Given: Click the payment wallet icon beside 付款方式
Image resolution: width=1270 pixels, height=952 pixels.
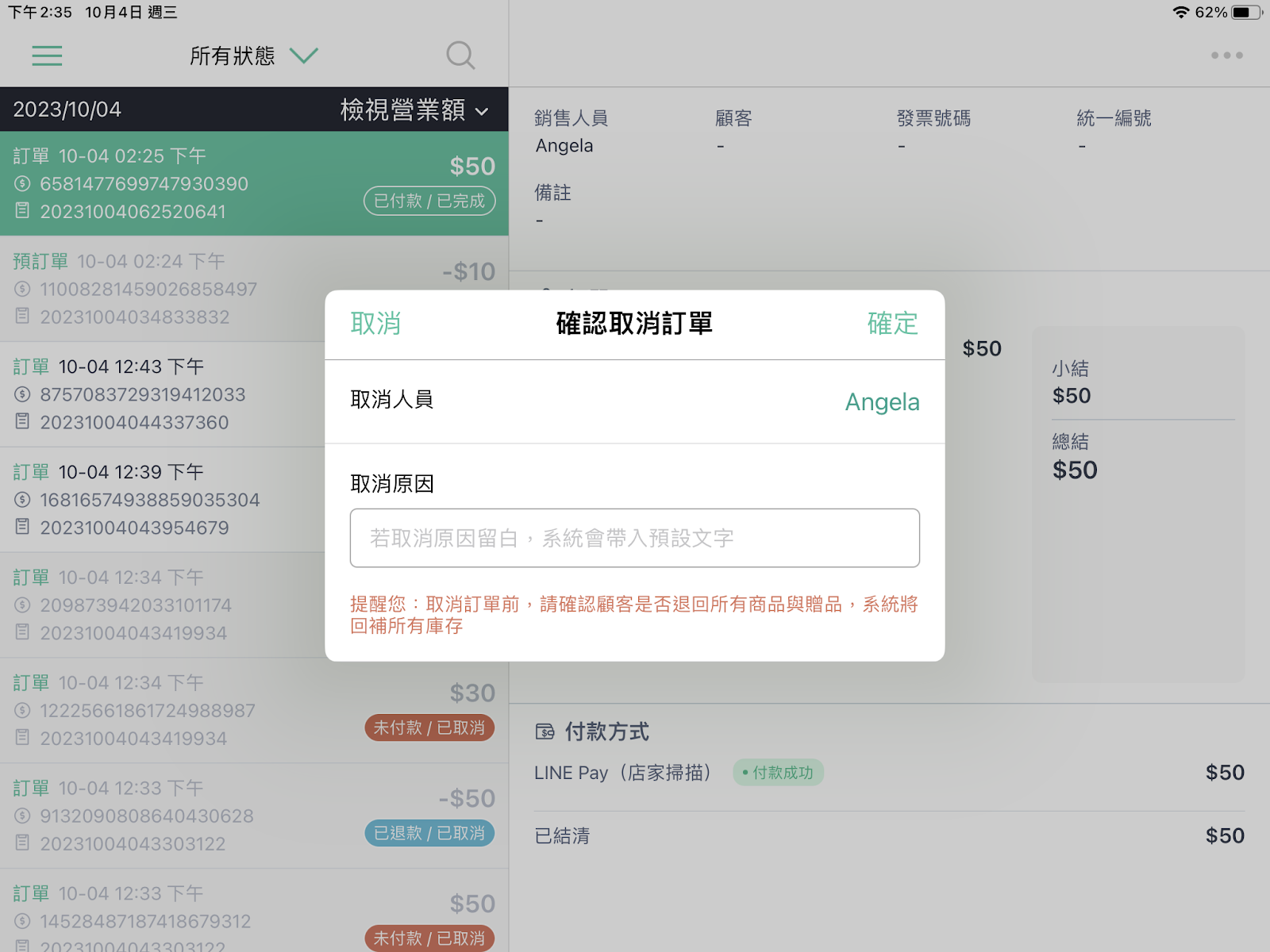Looking at the screenshot, I should (545, 731).
